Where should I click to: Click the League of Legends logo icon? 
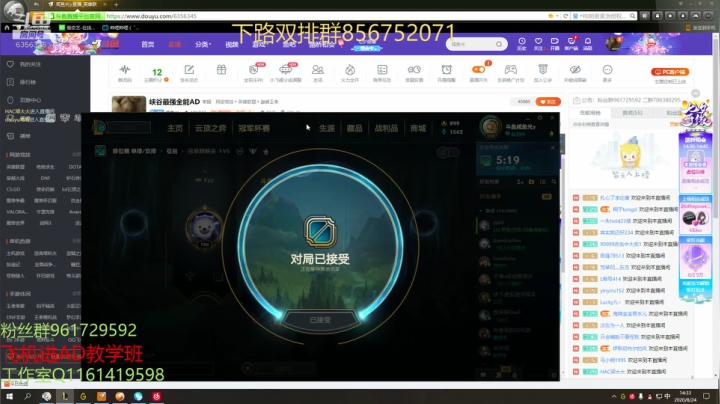tap(98, 128)
